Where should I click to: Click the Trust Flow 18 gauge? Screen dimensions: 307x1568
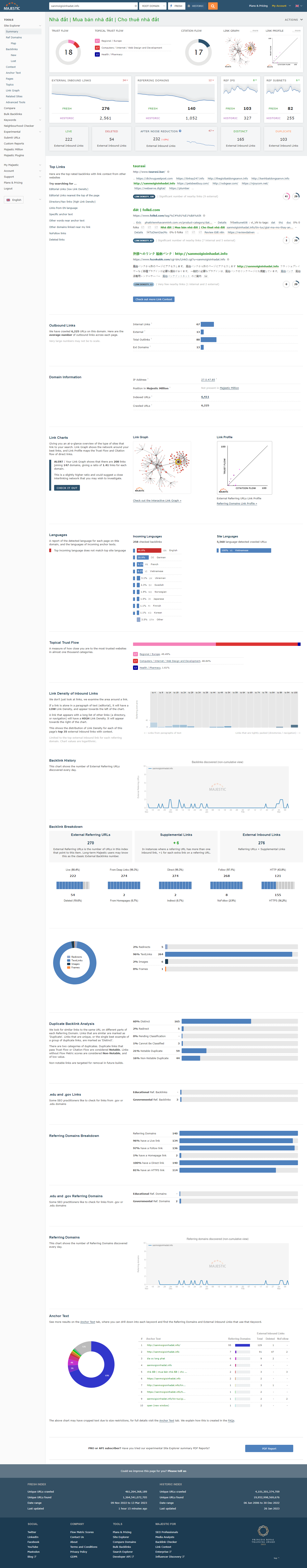(x=68, y=52)
